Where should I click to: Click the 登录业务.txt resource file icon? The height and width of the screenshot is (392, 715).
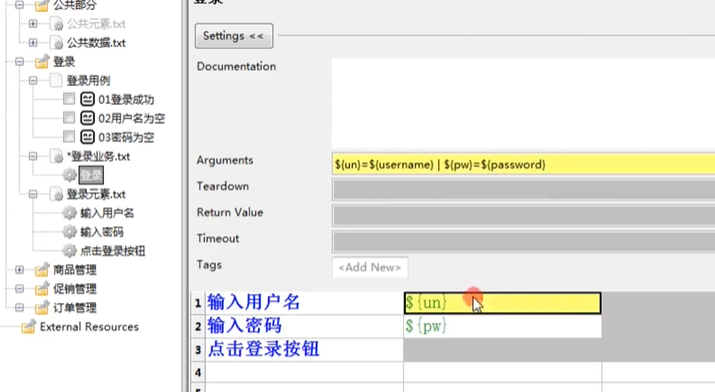(57, 157)
